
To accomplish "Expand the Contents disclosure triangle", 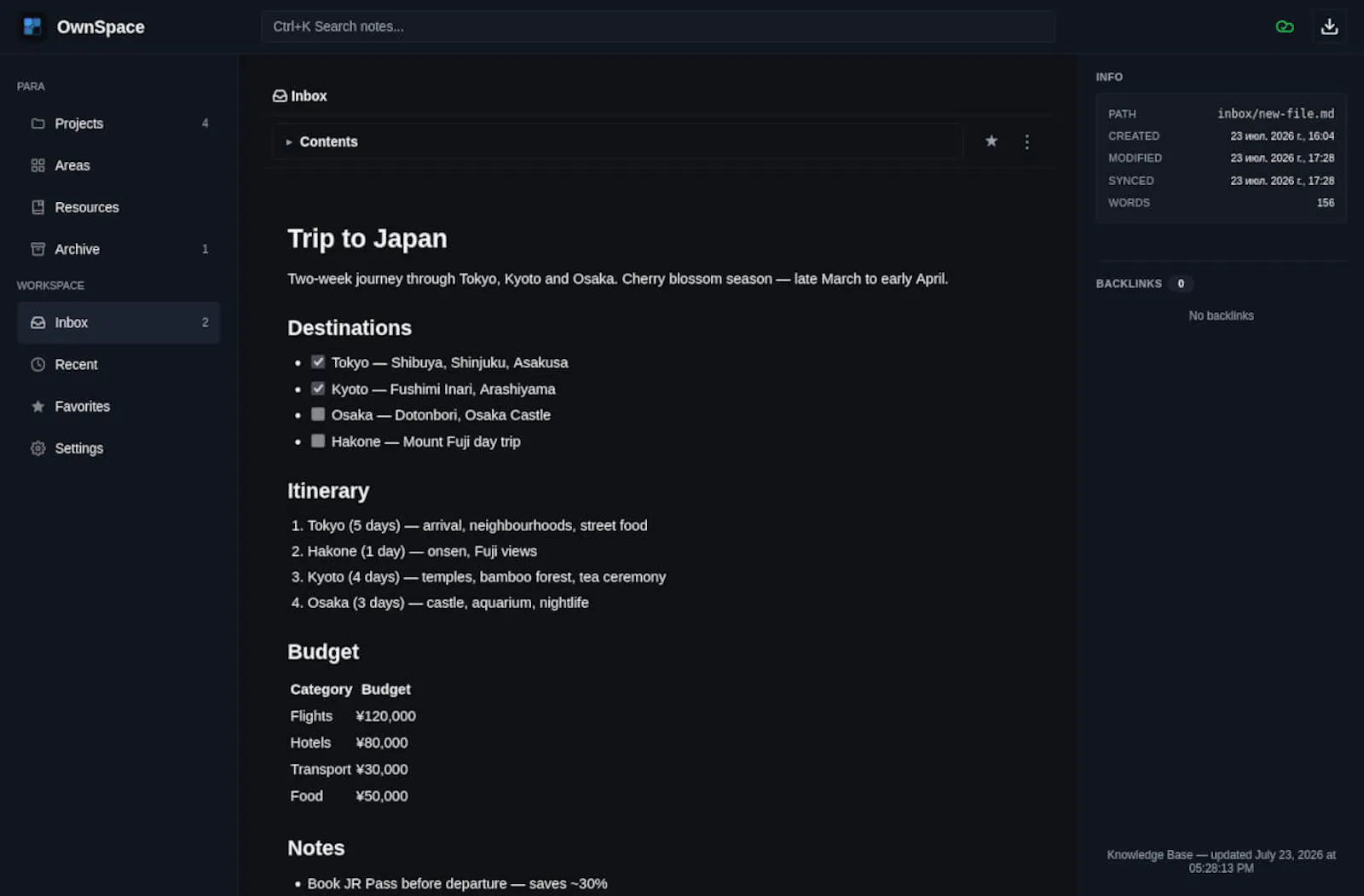I will 289,142.
